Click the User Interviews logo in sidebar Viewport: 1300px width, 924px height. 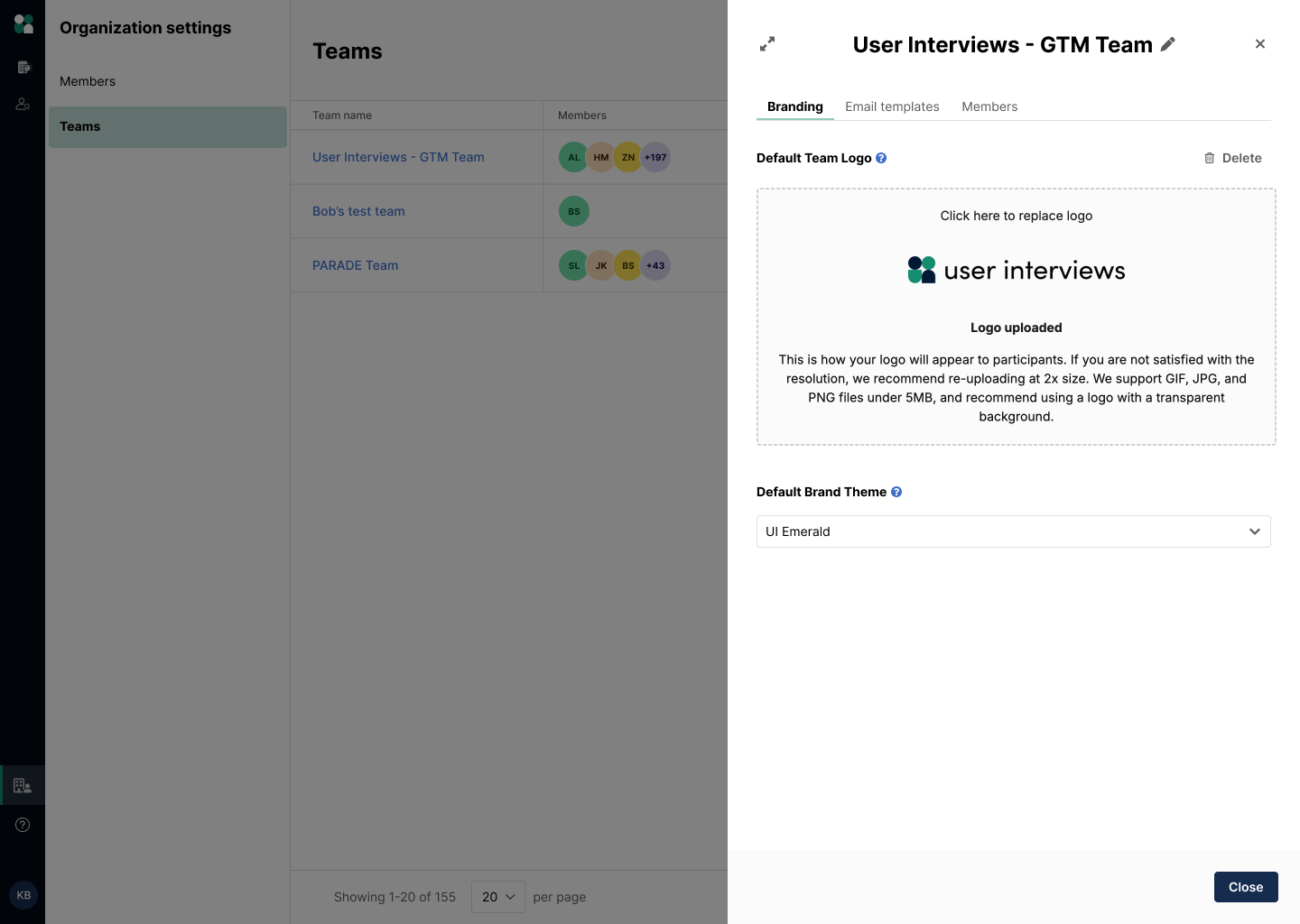tap(23, 23)
